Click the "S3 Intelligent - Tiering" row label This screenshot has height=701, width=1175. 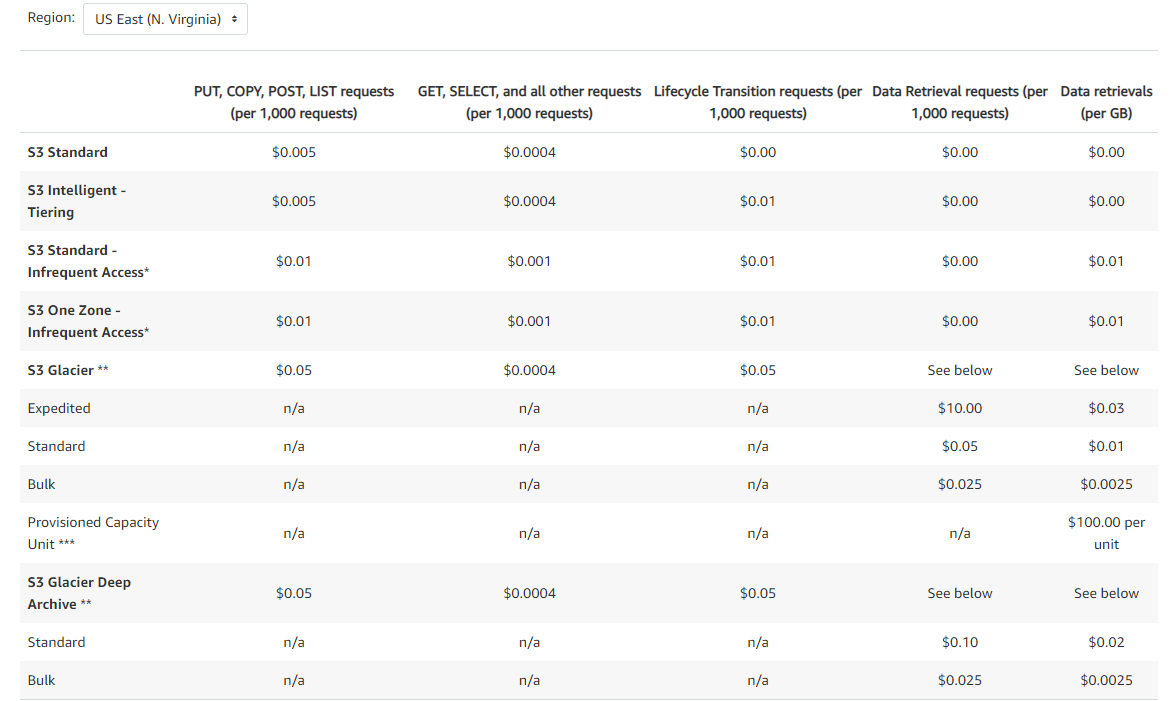[77, 200]
